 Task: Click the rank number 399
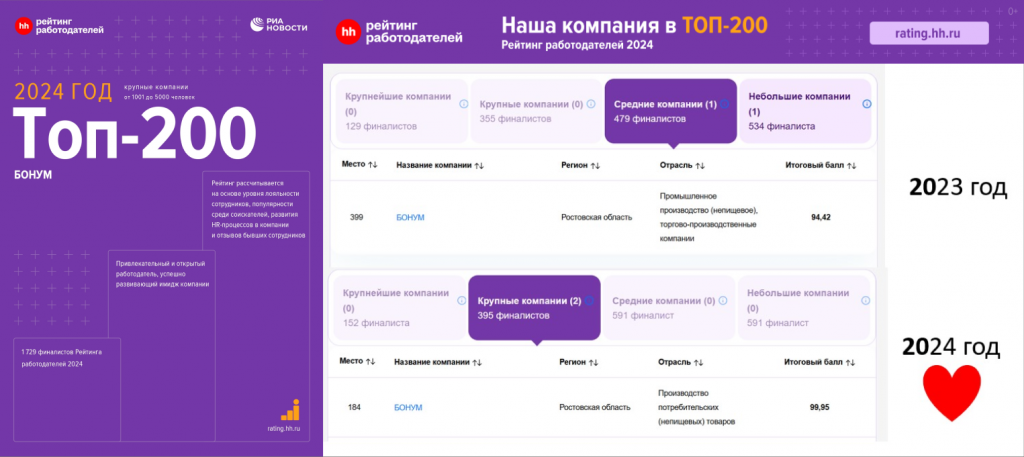click(x=357, y=217)
